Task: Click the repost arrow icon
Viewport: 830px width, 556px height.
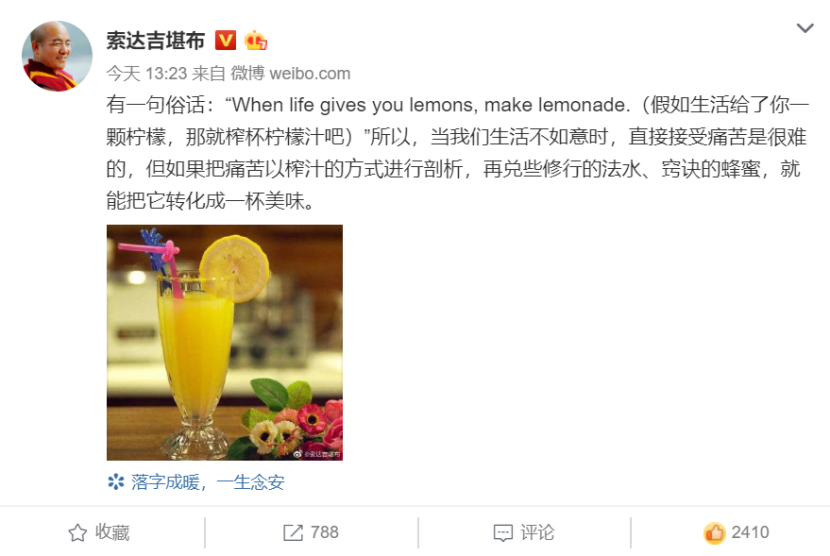Action: coord(293,533)
